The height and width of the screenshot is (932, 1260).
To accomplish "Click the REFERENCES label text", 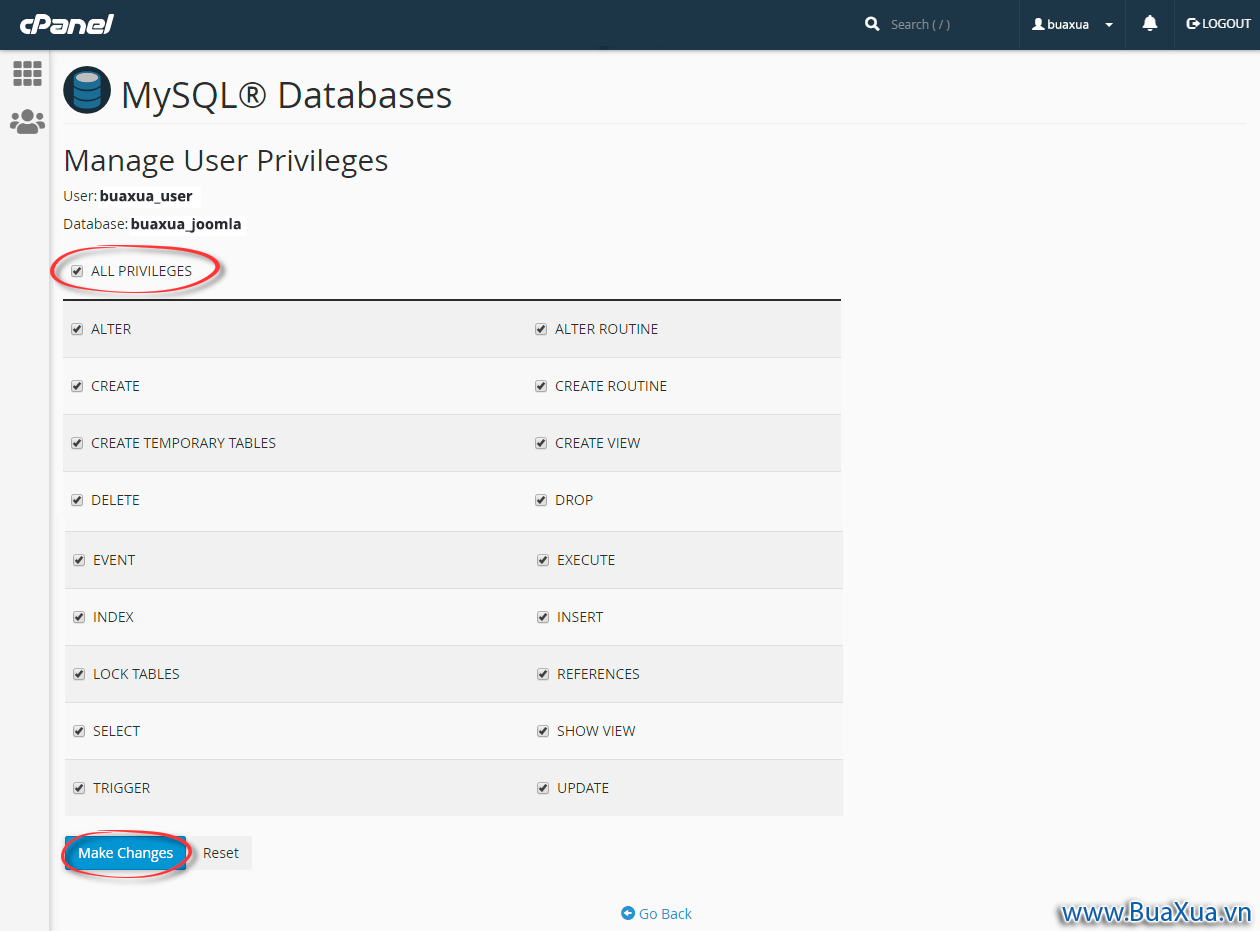I will coord(598,674).
